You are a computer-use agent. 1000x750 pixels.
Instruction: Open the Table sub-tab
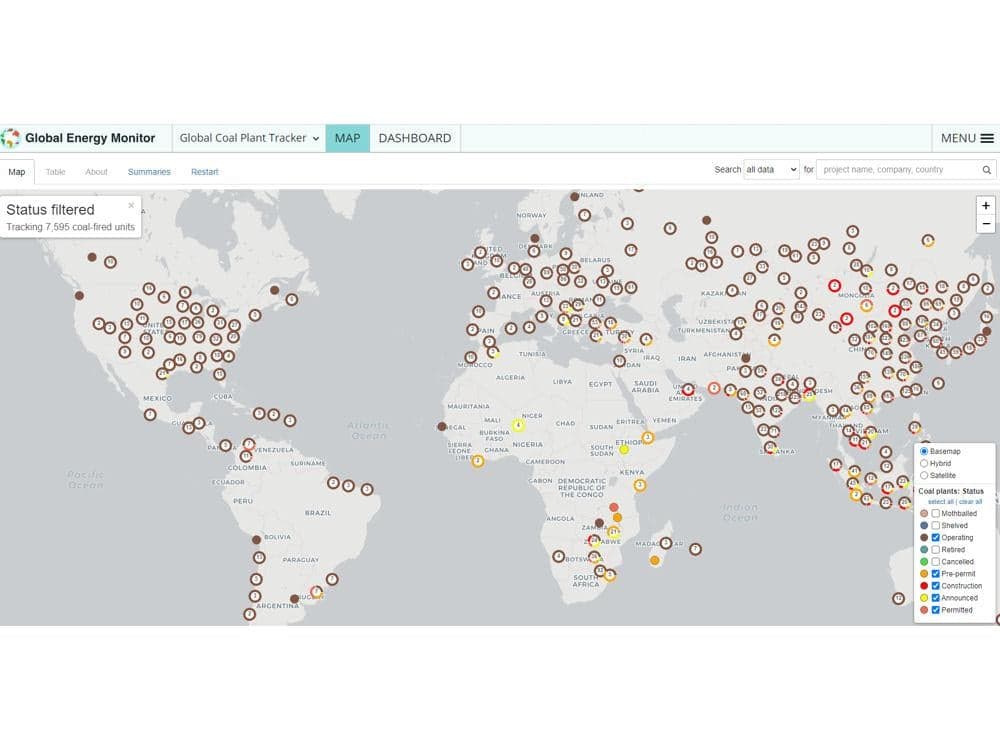point(55,172)
